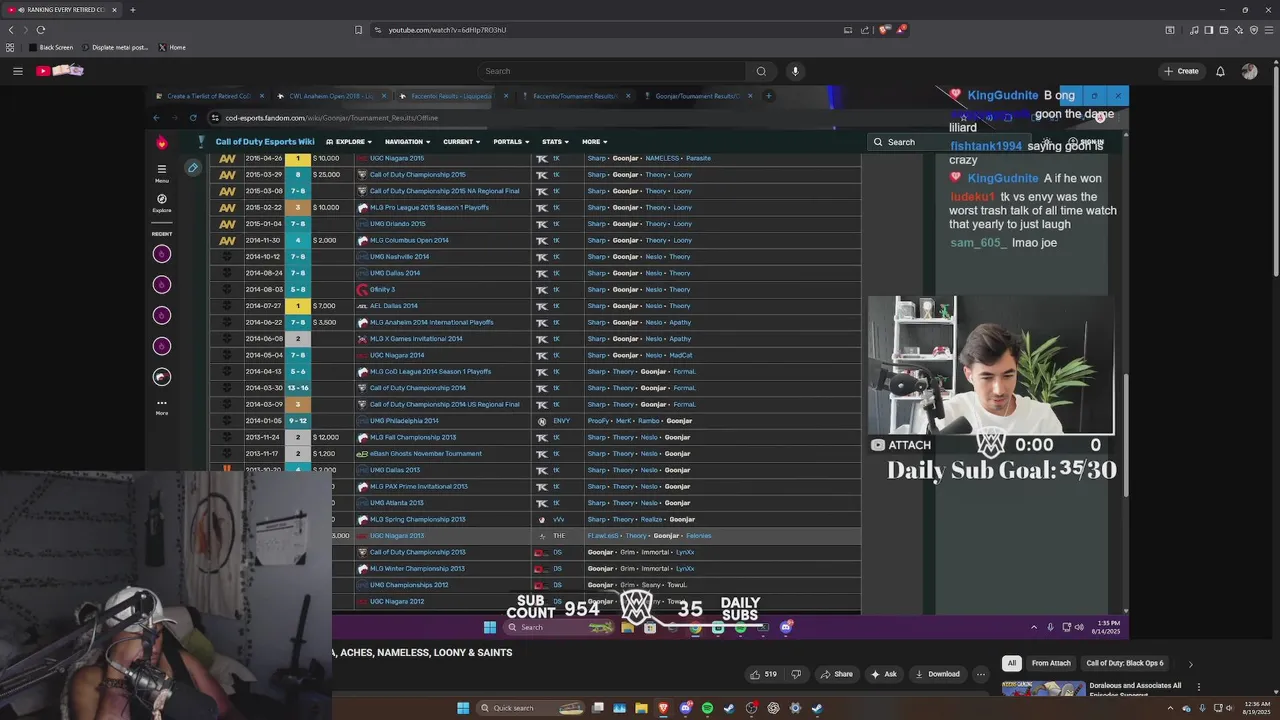
Task: Go to YouTube home via the logo
Action: click(x=60, y=70)
